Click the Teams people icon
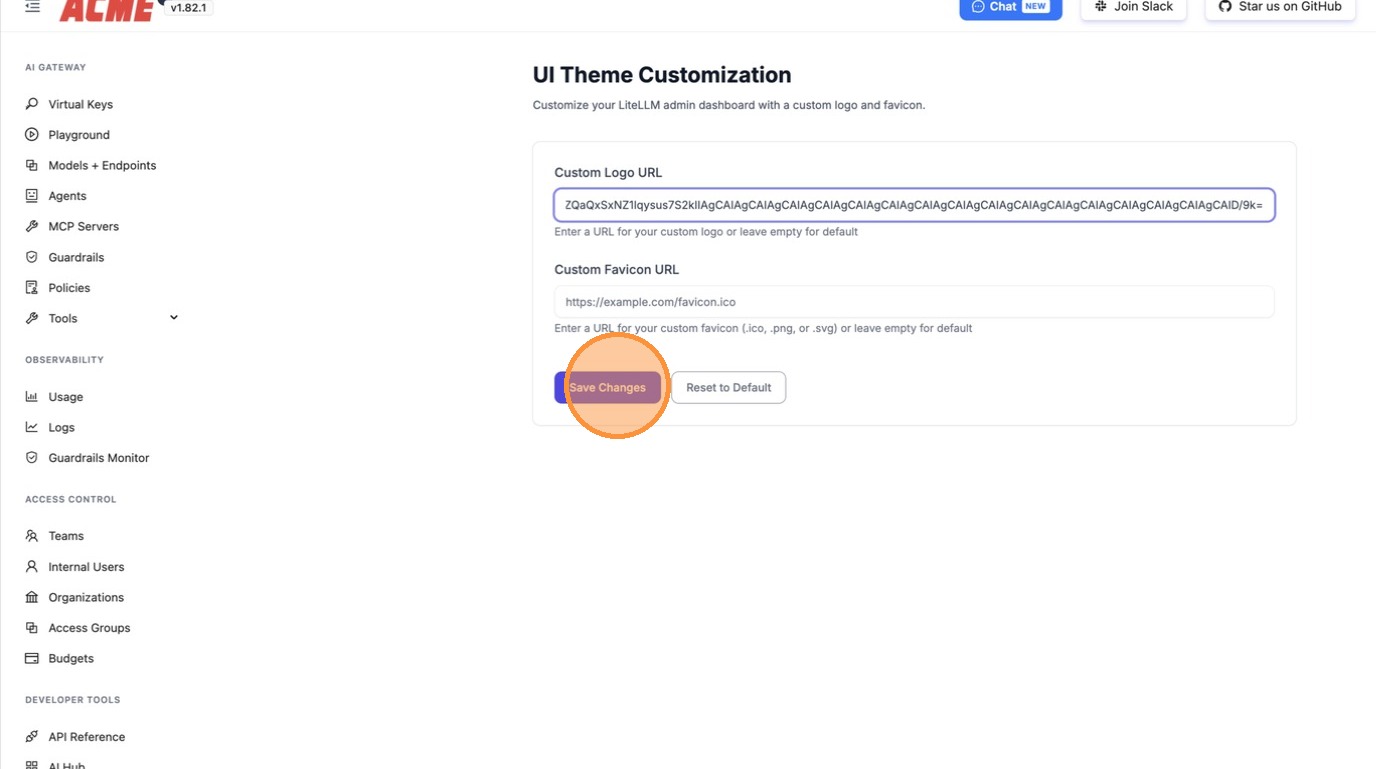The width and height of the screenshot is (1376, 769). [x=32, y=536]
